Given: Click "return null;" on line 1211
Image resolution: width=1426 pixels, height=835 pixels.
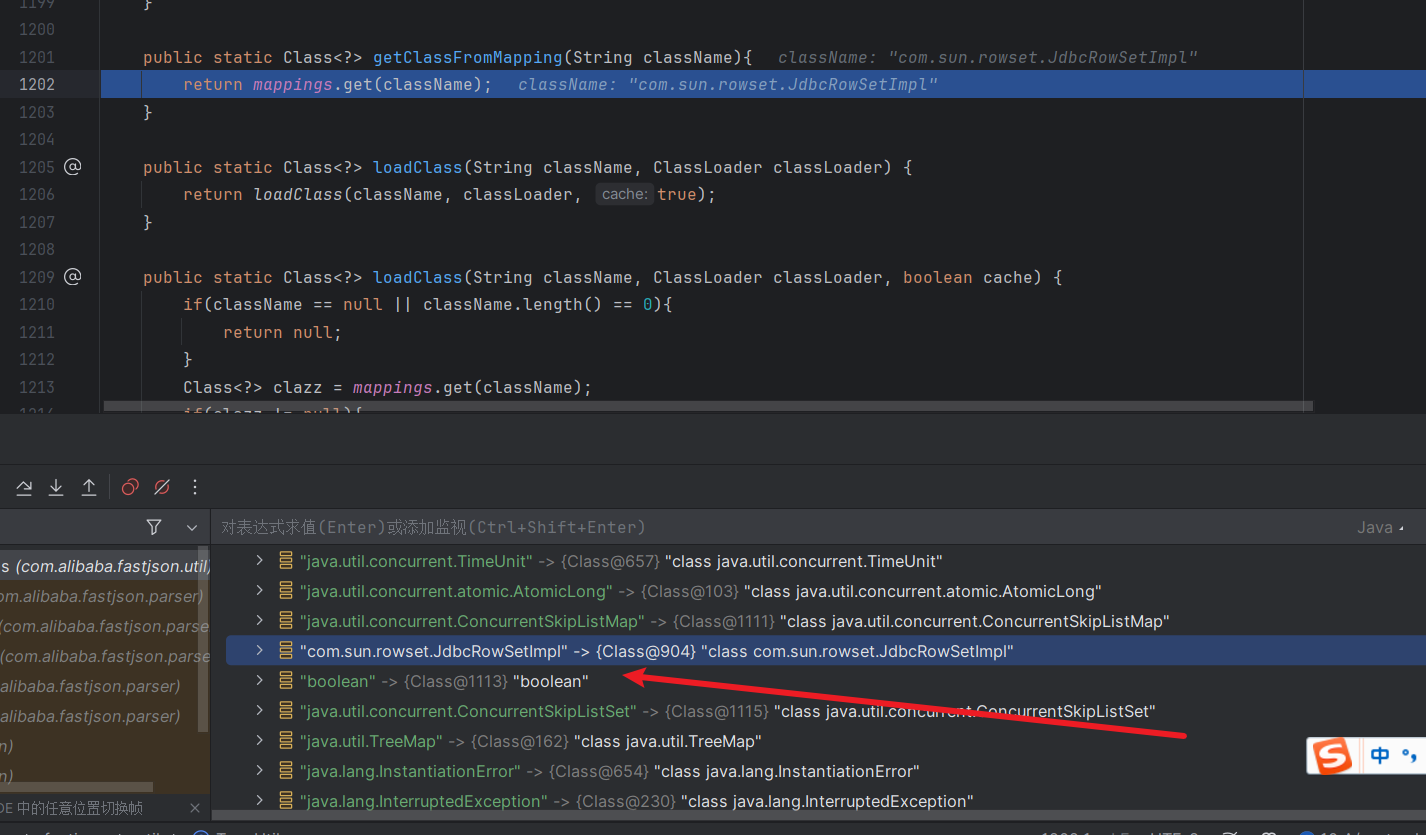Looking at the screenshot, I should click(x=282, y=332).
